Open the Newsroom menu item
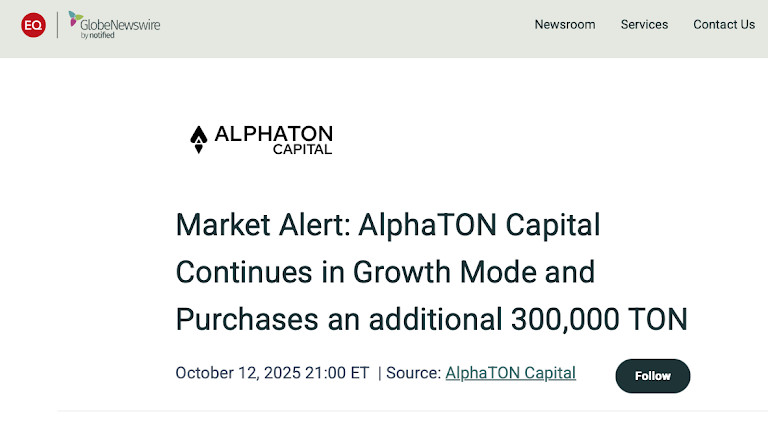 (x=565, y=25)
